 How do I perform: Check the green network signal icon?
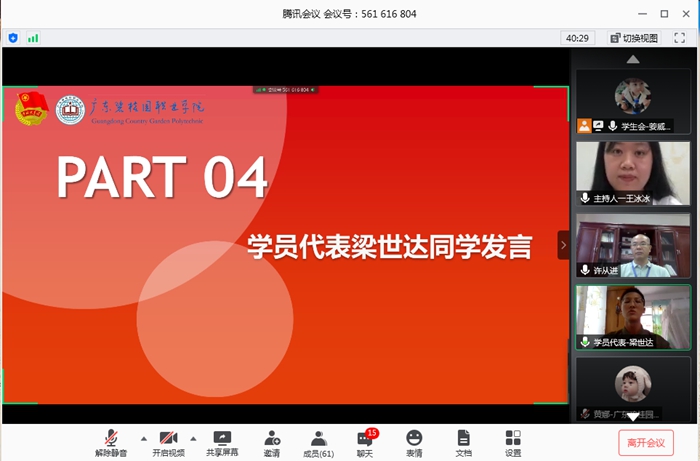[x=33, y=38]
